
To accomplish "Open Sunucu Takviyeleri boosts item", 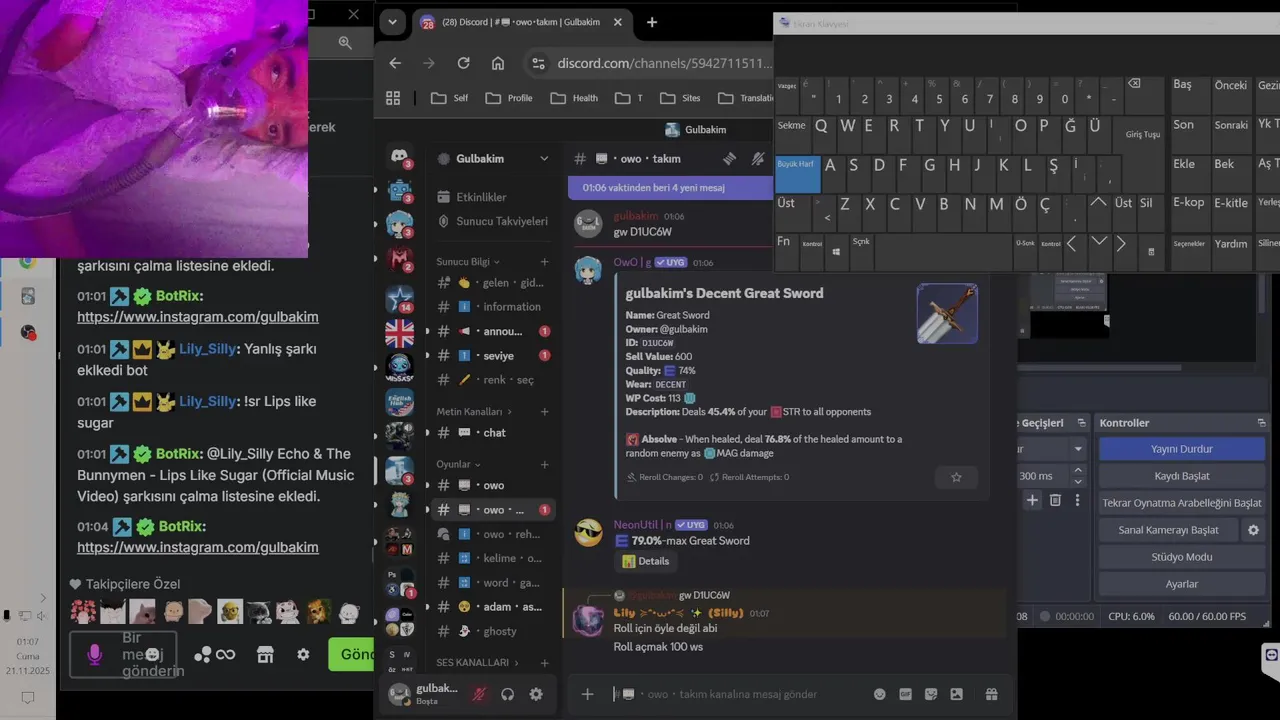I will coord(493,221).
